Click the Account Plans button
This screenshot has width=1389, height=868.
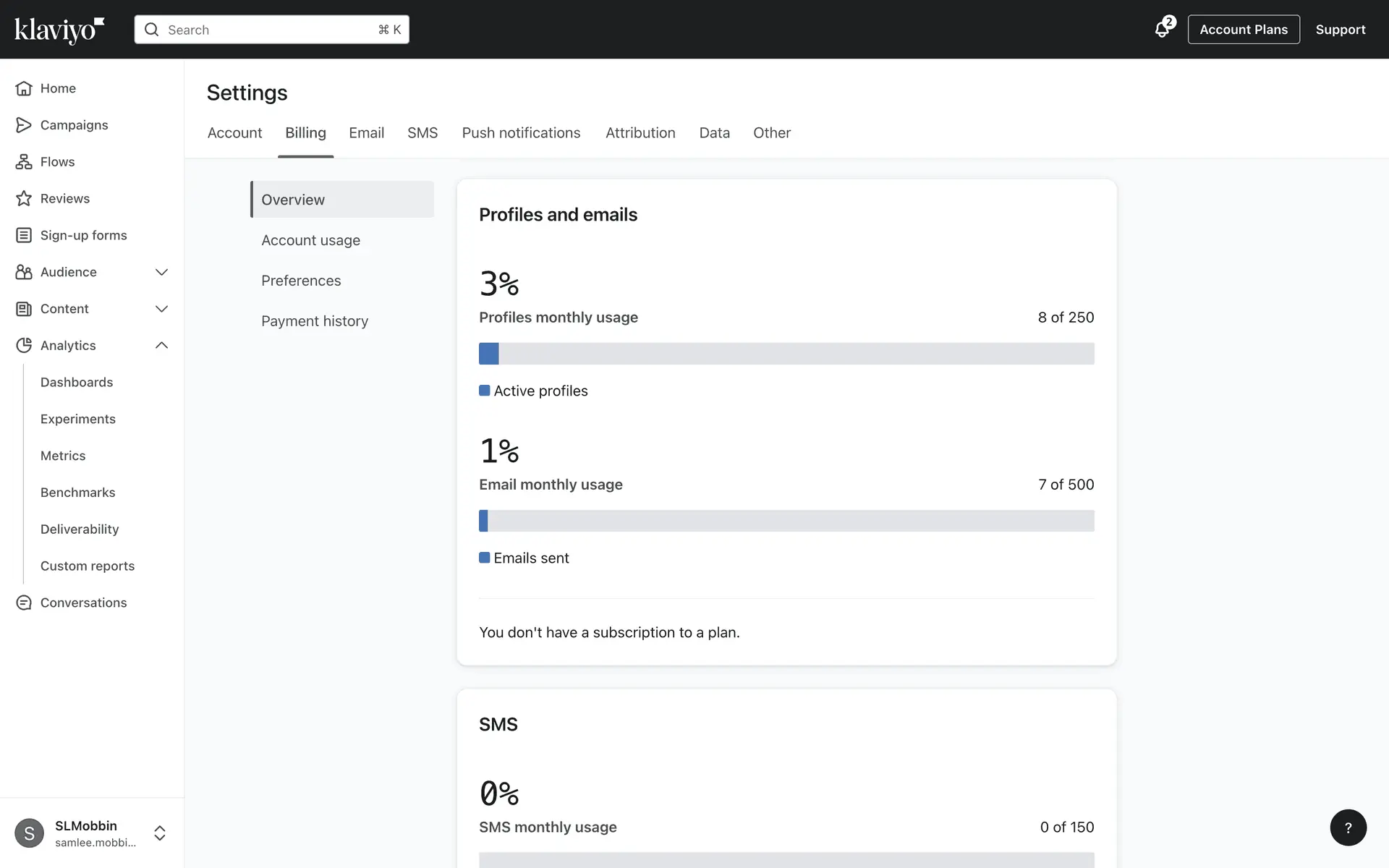tap(1243, 30)
